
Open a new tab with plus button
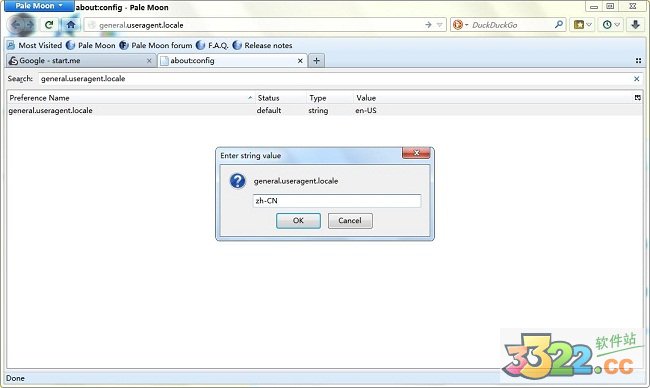click(x=316, y=61)
